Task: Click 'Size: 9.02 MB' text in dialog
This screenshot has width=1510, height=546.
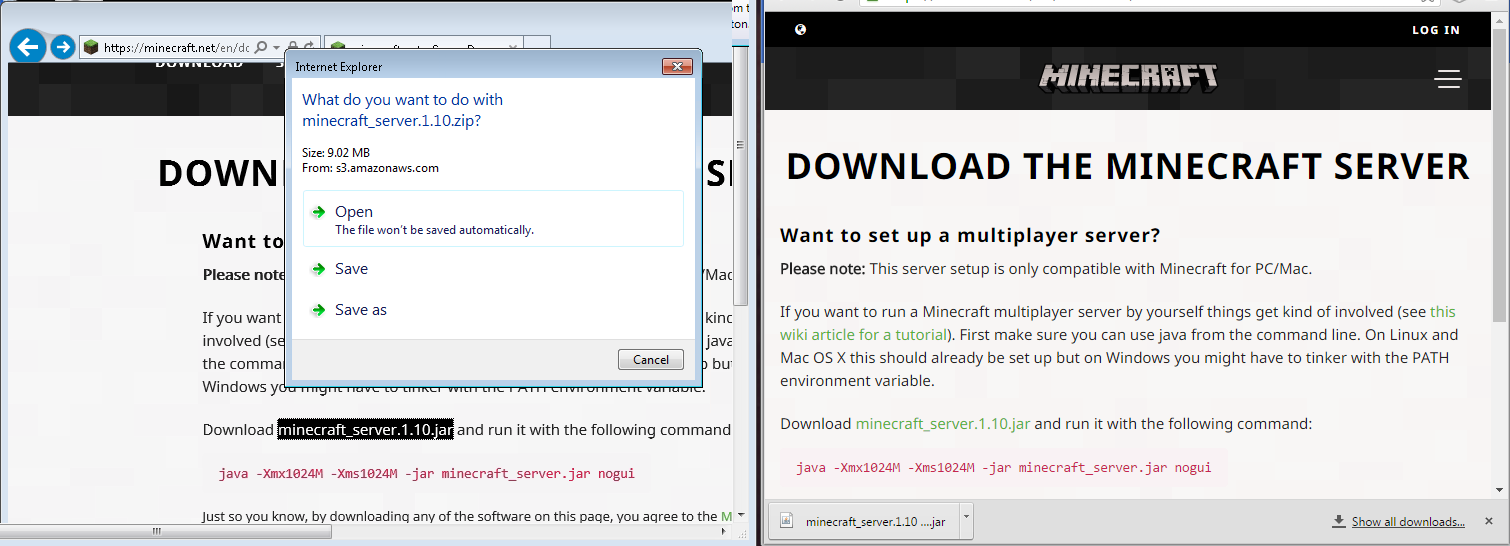Action: [336, 153]
